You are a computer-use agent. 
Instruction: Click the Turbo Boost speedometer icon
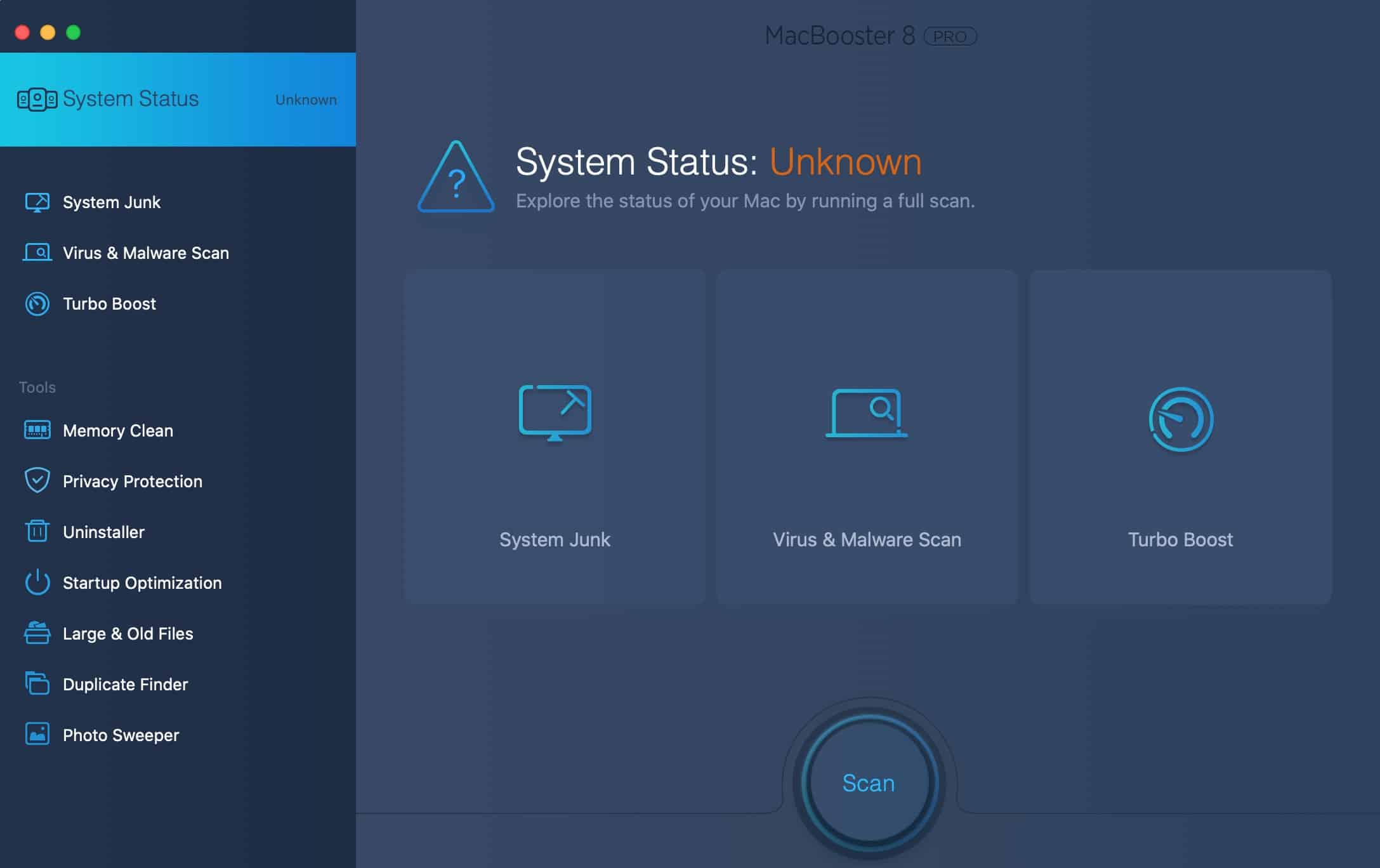pos(1180,419)
